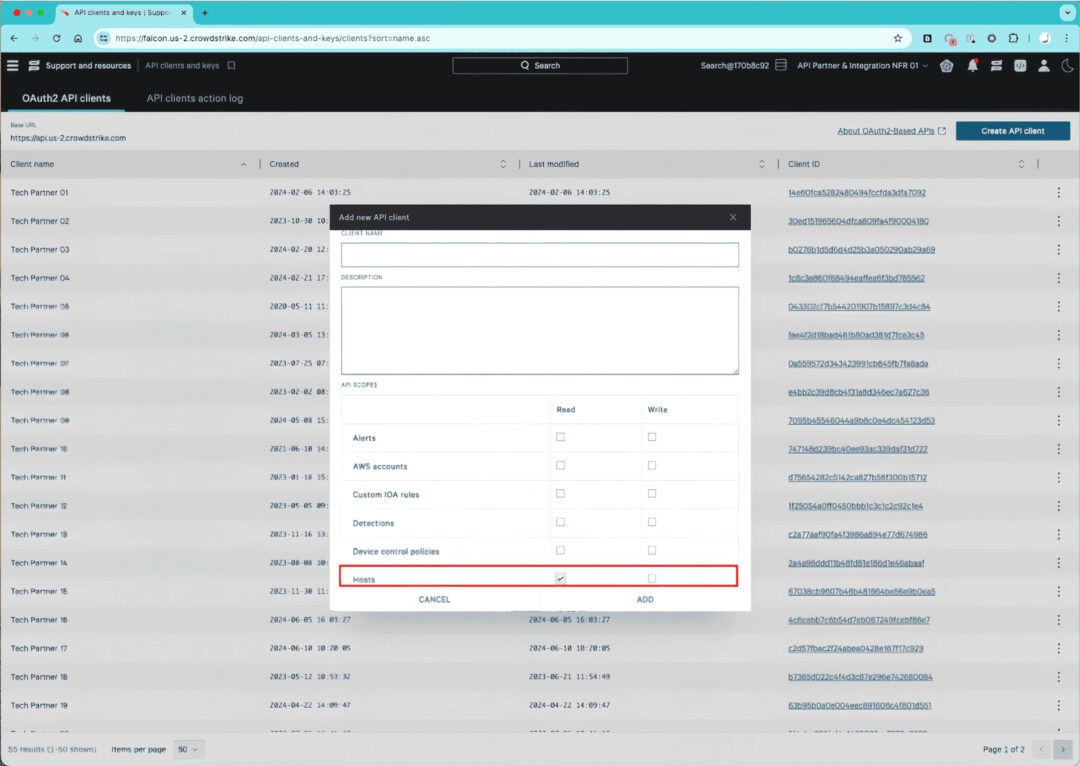Open row actions menu for Tech Partner 19
Viewport: 1080px width, 766px height.
1059,705
